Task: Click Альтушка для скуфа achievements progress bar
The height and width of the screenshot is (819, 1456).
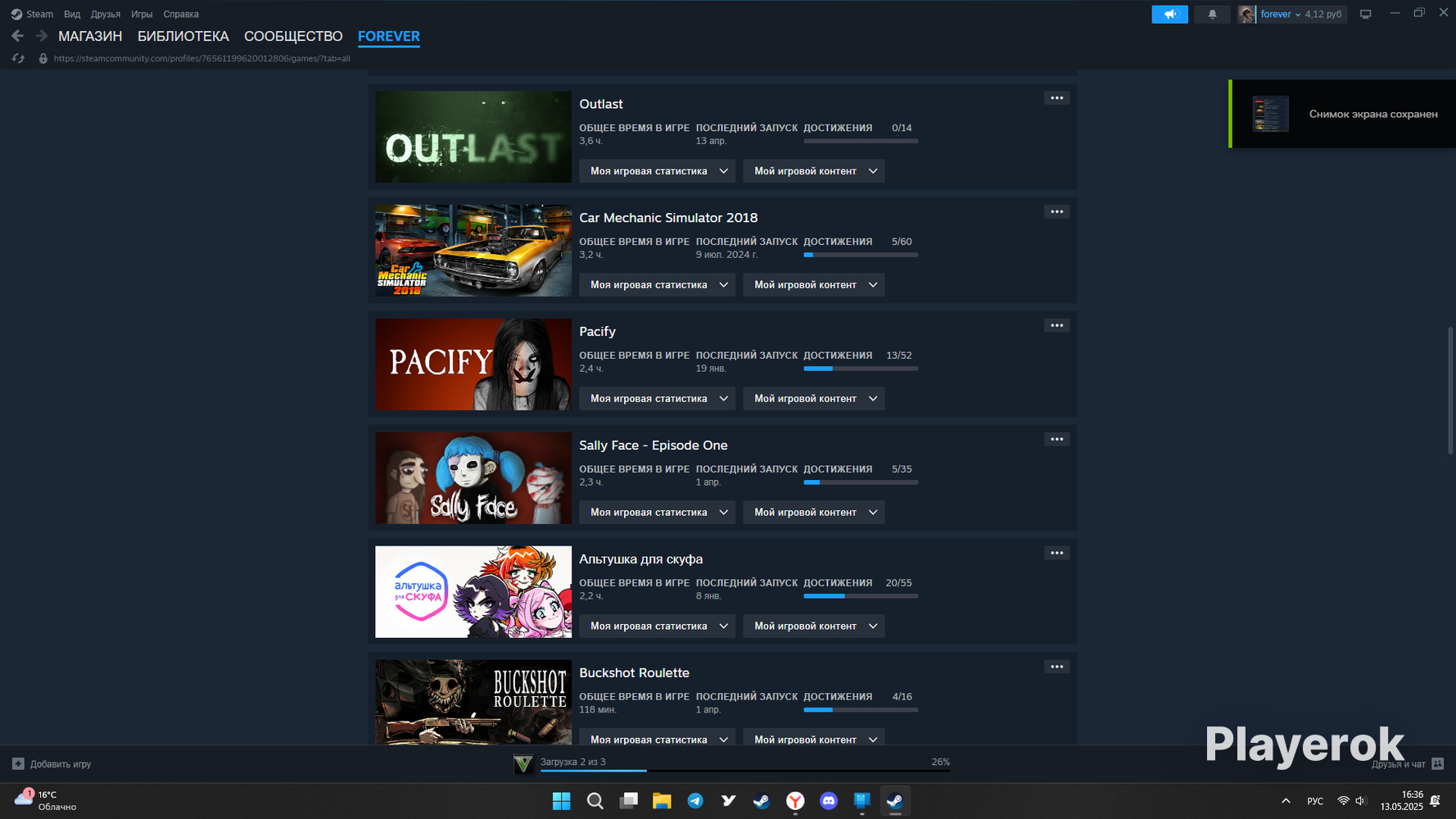Action: tap(861, 596)
